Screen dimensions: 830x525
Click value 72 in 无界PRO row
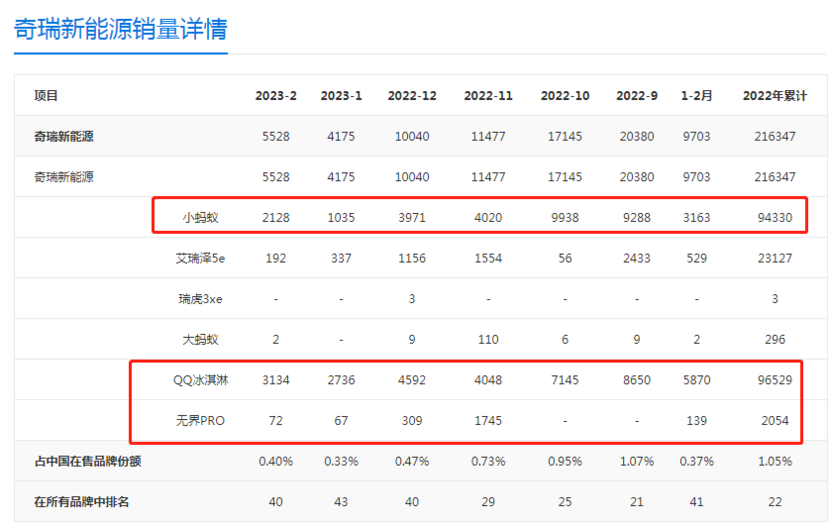[x=276, y=421]
